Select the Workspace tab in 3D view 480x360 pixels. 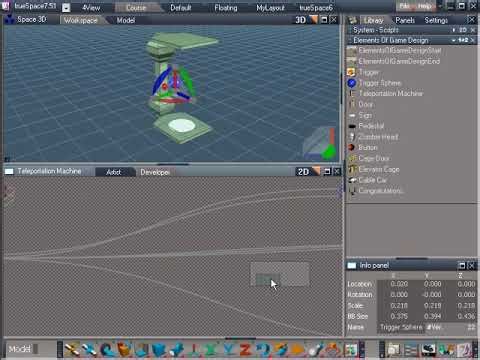coord(81,20)
